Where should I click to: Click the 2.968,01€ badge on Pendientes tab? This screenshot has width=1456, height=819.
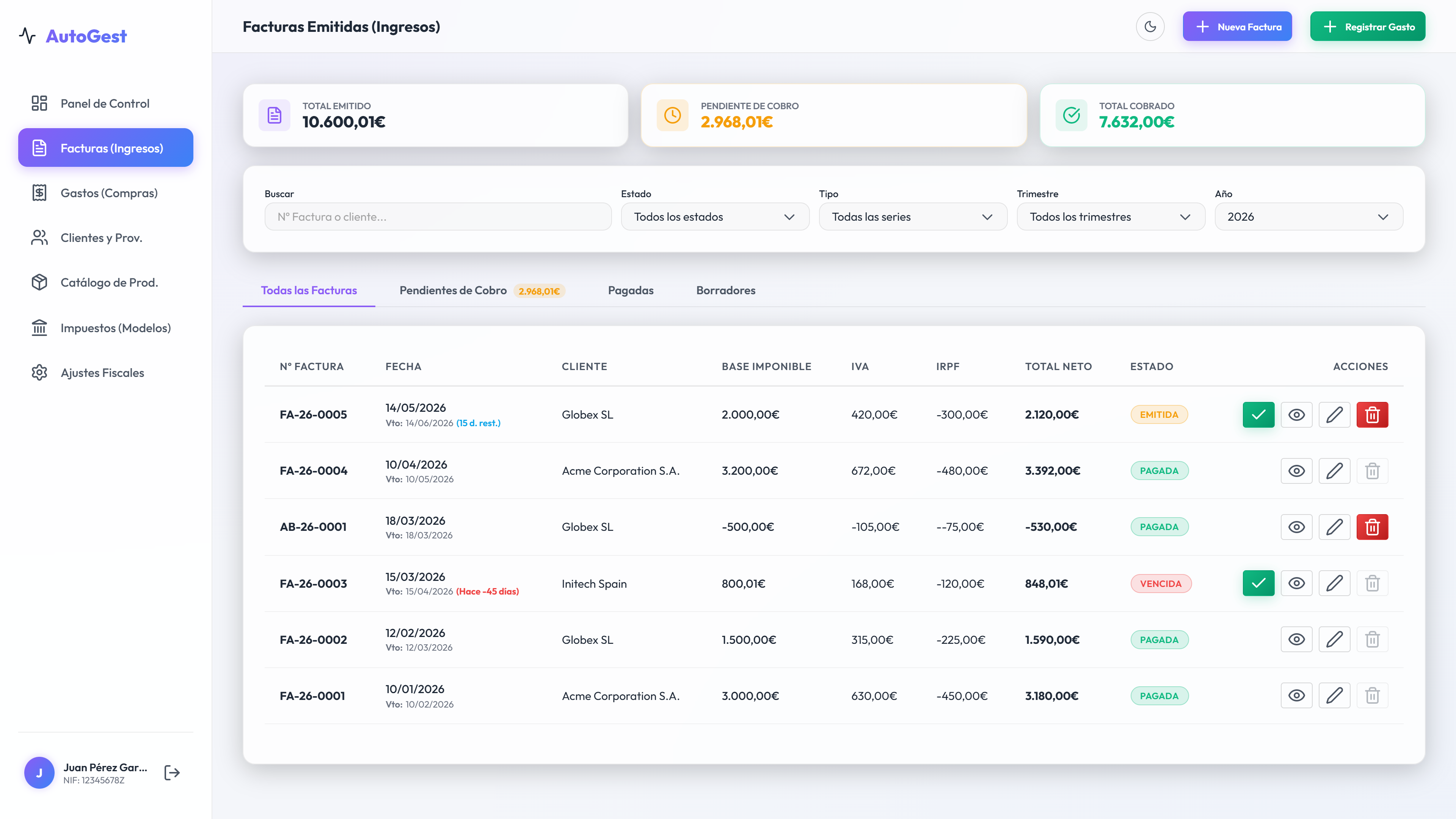(539, 291)
